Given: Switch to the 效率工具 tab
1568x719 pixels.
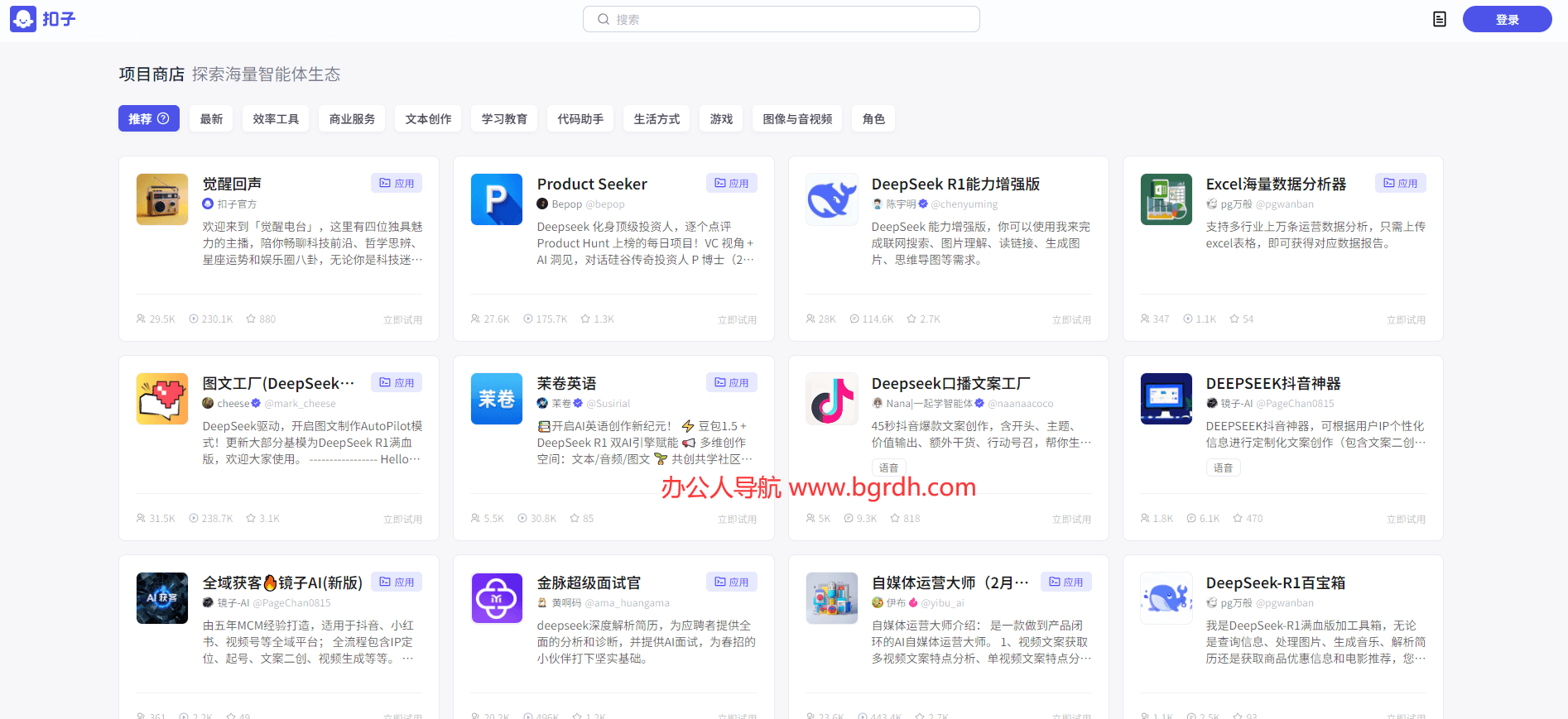Looking at the screenshot, I should coord(276,118).
